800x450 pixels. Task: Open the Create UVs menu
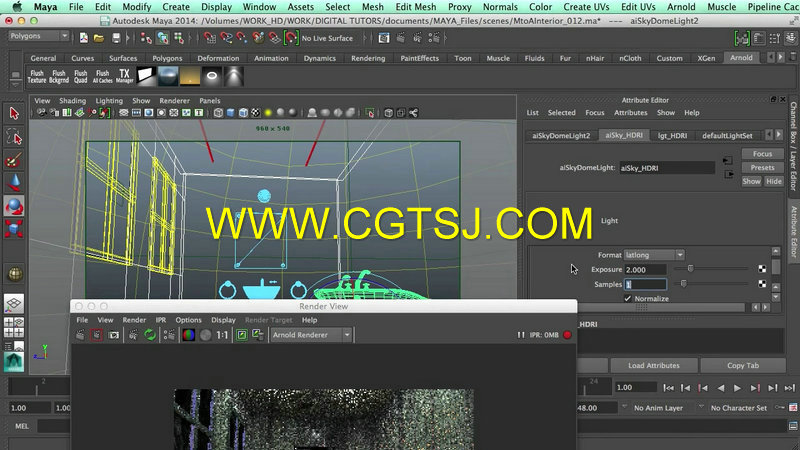pyautogui.click(x=586, y=7)
